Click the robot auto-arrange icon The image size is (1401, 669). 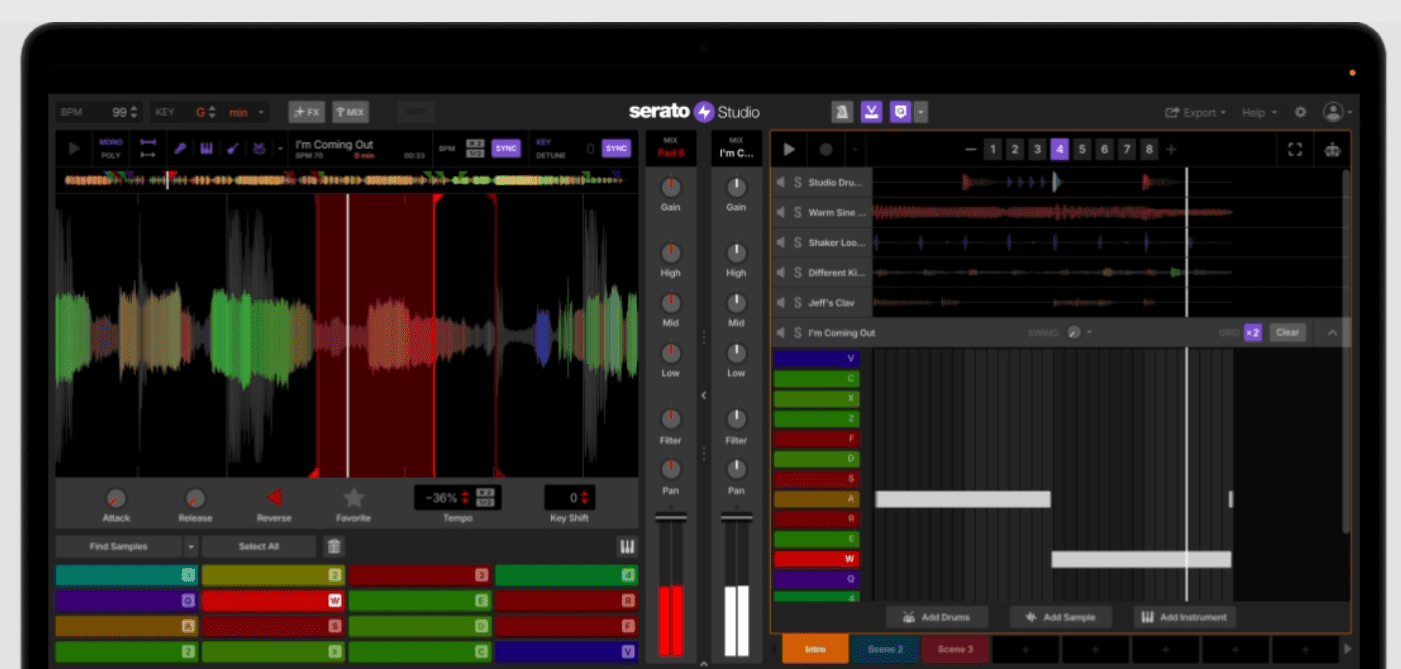(x=1332, y=150)
